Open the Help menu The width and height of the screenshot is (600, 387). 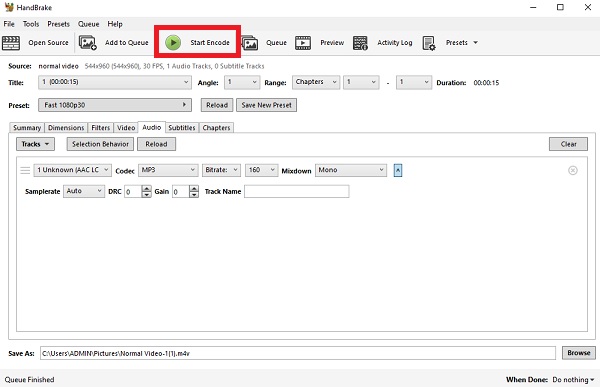[x=115, y=24]
